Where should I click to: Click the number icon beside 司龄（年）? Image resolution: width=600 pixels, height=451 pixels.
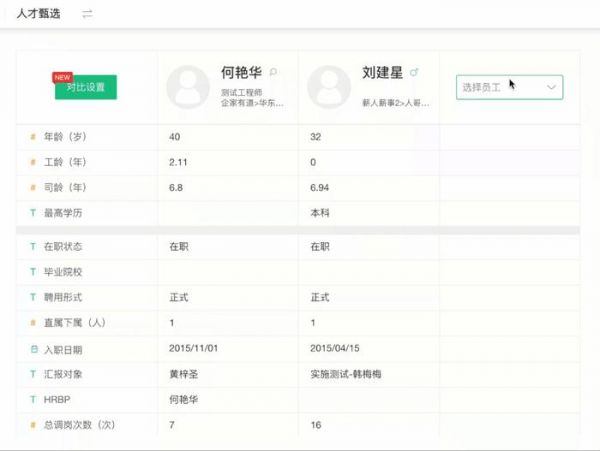[33, 187]
